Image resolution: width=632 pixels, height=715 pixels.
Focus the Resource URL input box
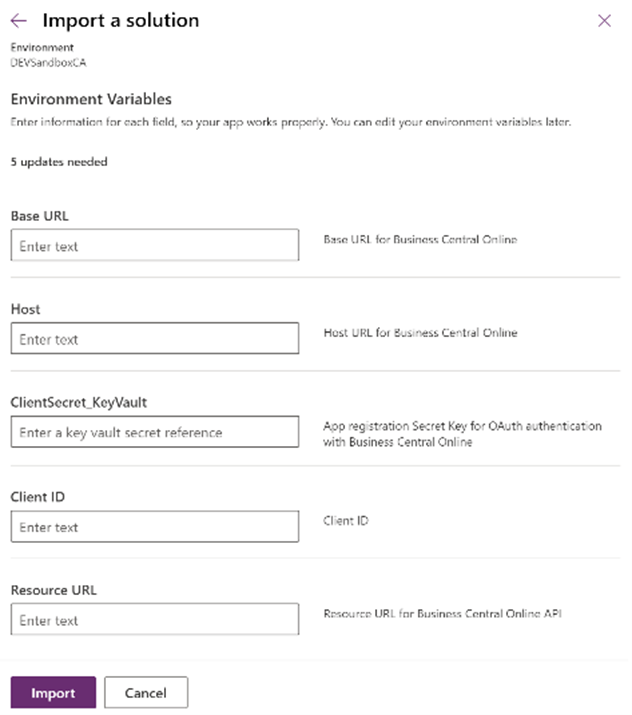click(x=155, y=620)
